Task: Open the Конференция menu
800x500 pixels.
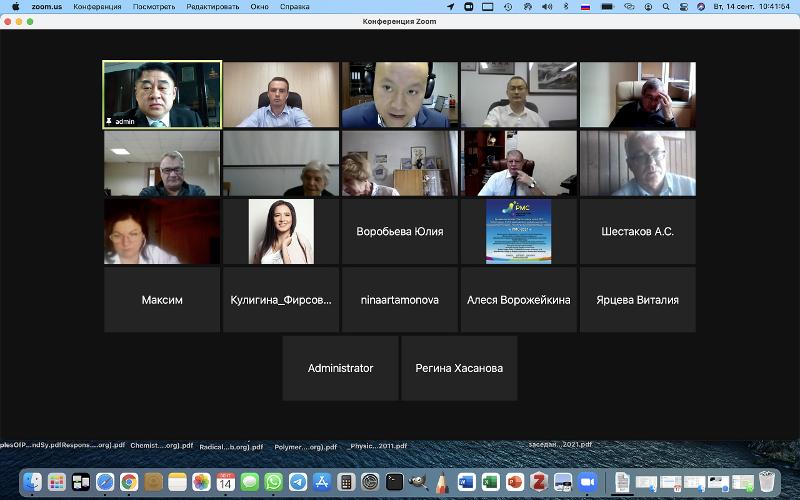Action: (97, 6)
